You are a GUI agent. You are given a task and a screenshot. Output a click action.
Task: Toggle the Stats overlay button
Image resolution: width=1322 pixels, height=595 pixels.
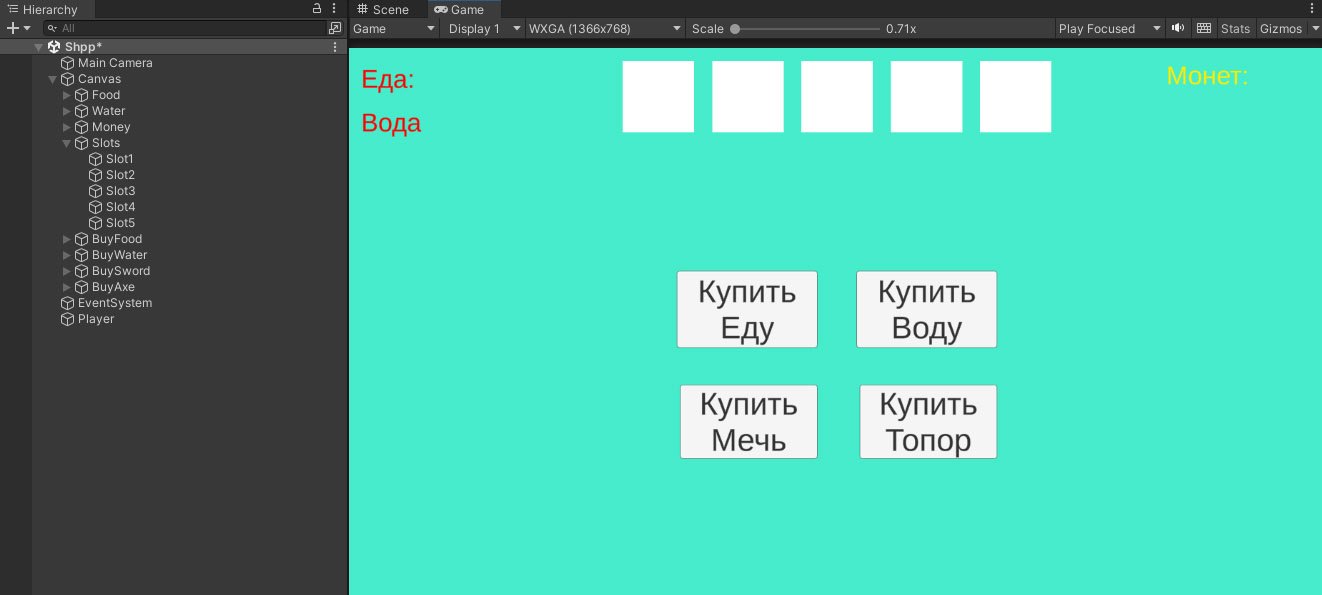[x=1235, y=29]
